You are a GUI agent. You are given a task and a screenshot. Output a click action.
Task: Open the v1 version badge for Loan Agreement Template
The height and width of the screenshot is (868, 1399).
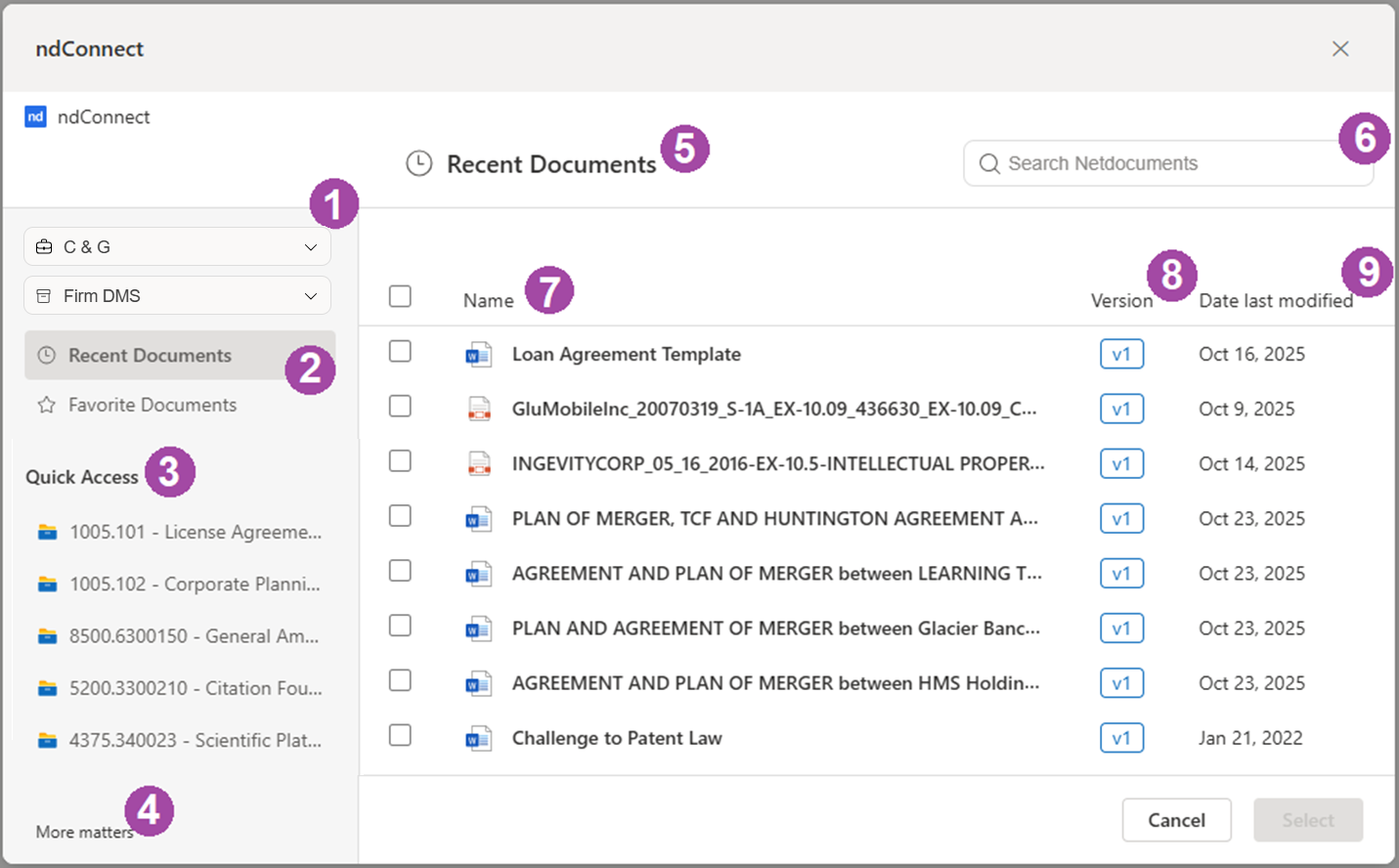tap(1121, 354)
